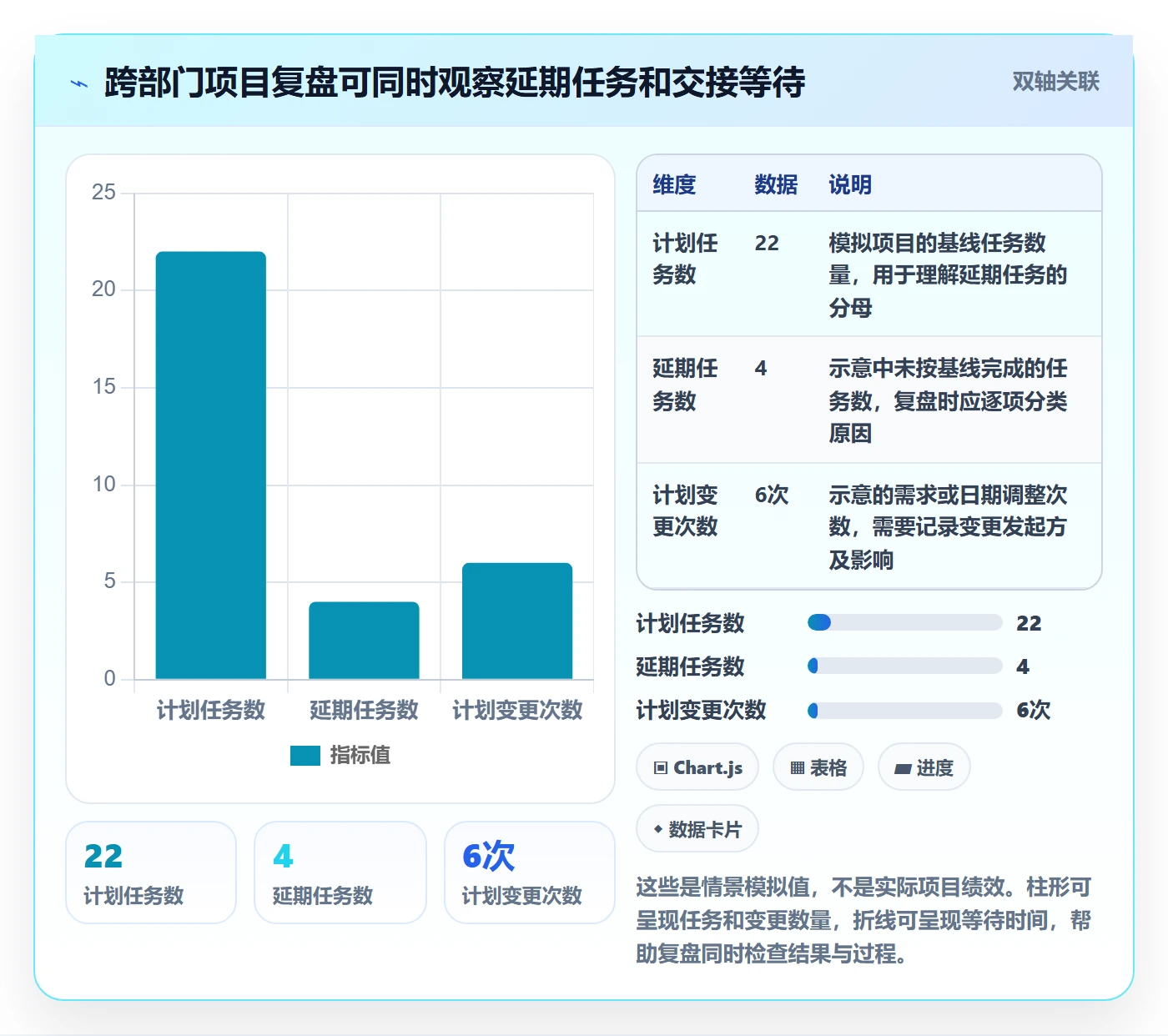Screen dimensions: 1168x1036
Task: Click the 计划变更次数 progress bar
Action: 905,710
